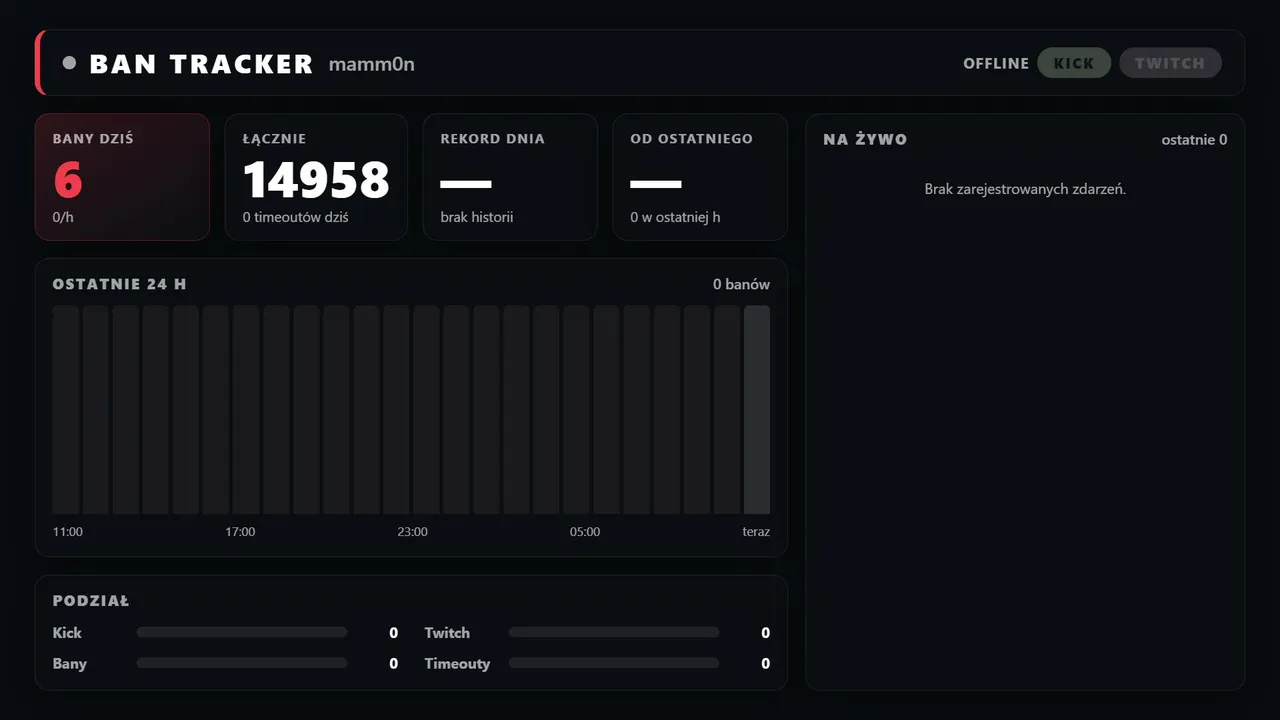Click the PODZIAŁ section heading
This screenshot has height=720, width=1280.
91,601
